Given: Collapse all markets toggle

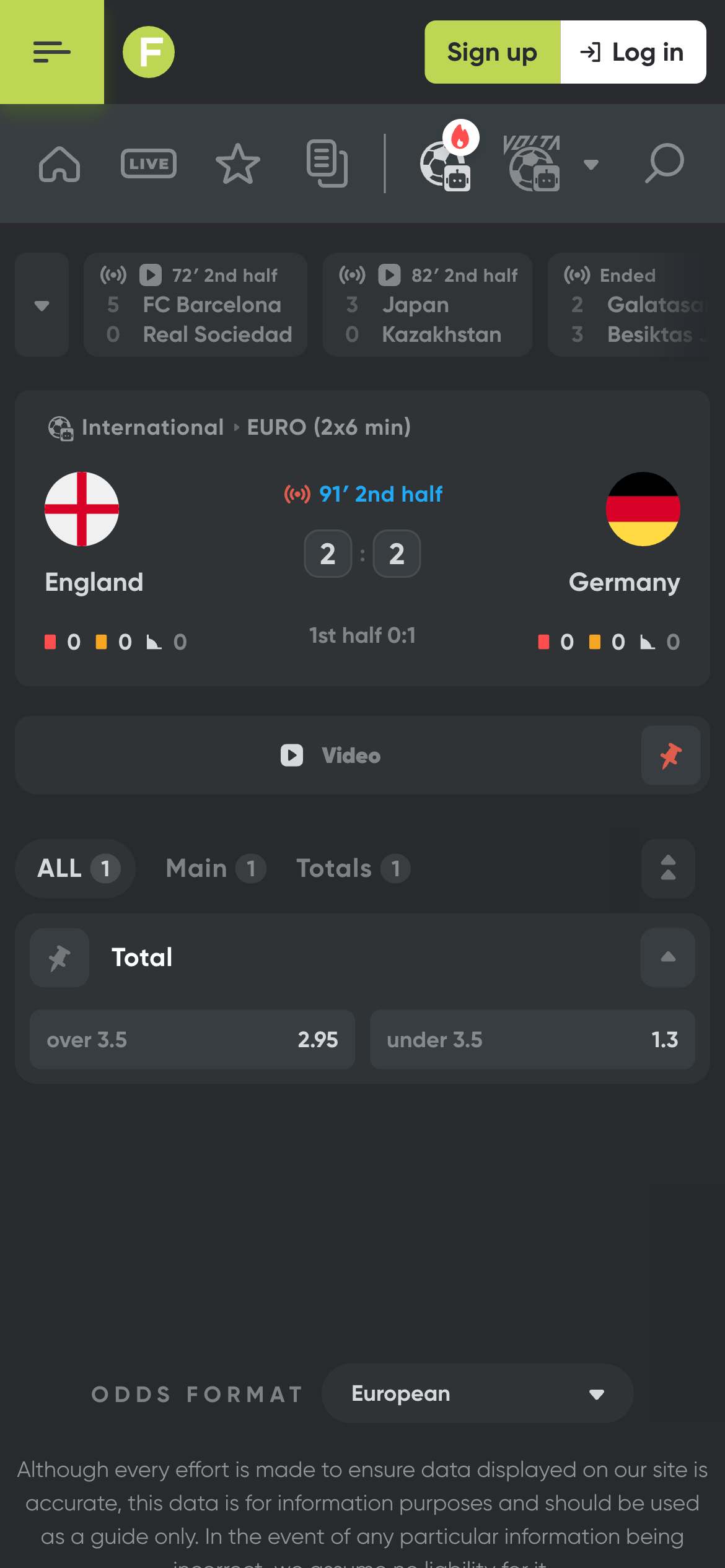Looking at the screenshot, I should pyautogui.click(x=668, y=868).
